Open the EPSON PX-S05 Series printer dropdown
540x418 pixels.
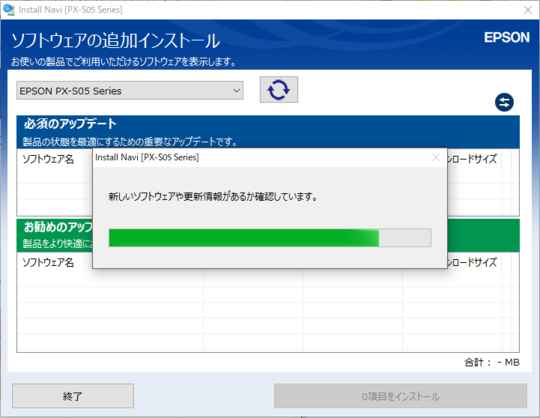(x=130, y=91)
